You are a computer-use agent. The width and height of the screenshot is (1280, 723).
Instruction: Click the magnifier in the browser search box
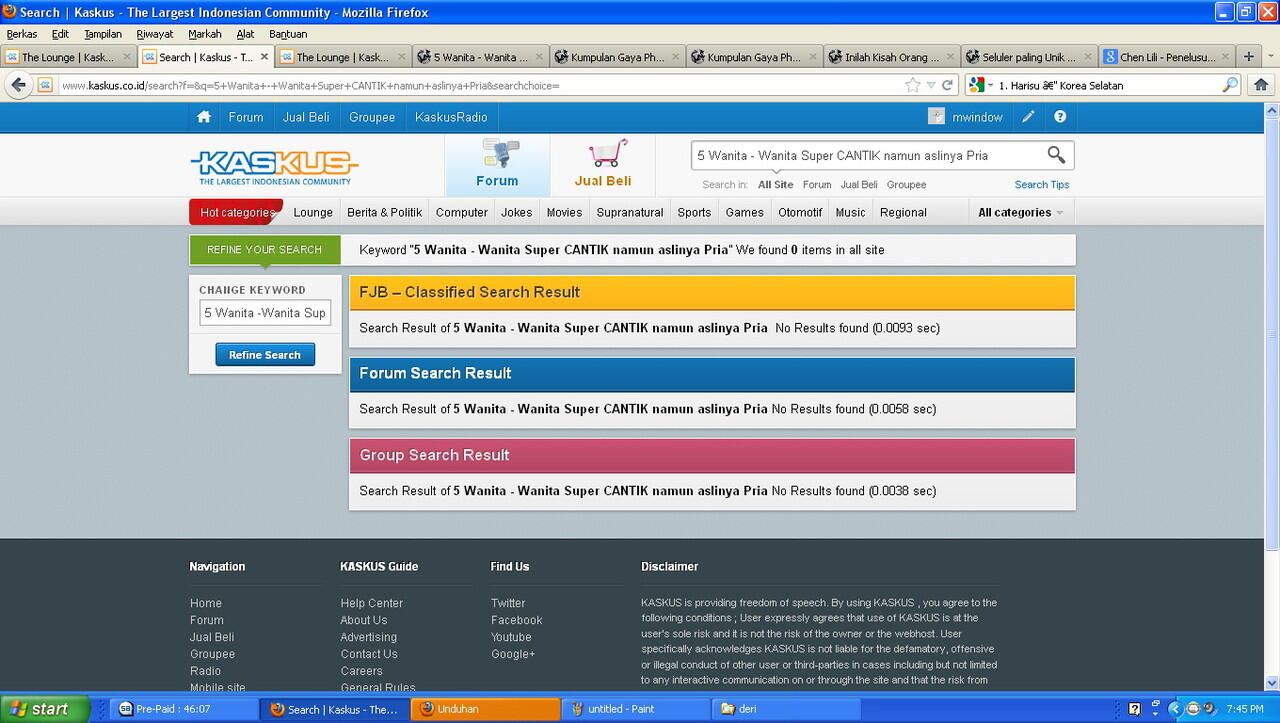coord(1230,85)
